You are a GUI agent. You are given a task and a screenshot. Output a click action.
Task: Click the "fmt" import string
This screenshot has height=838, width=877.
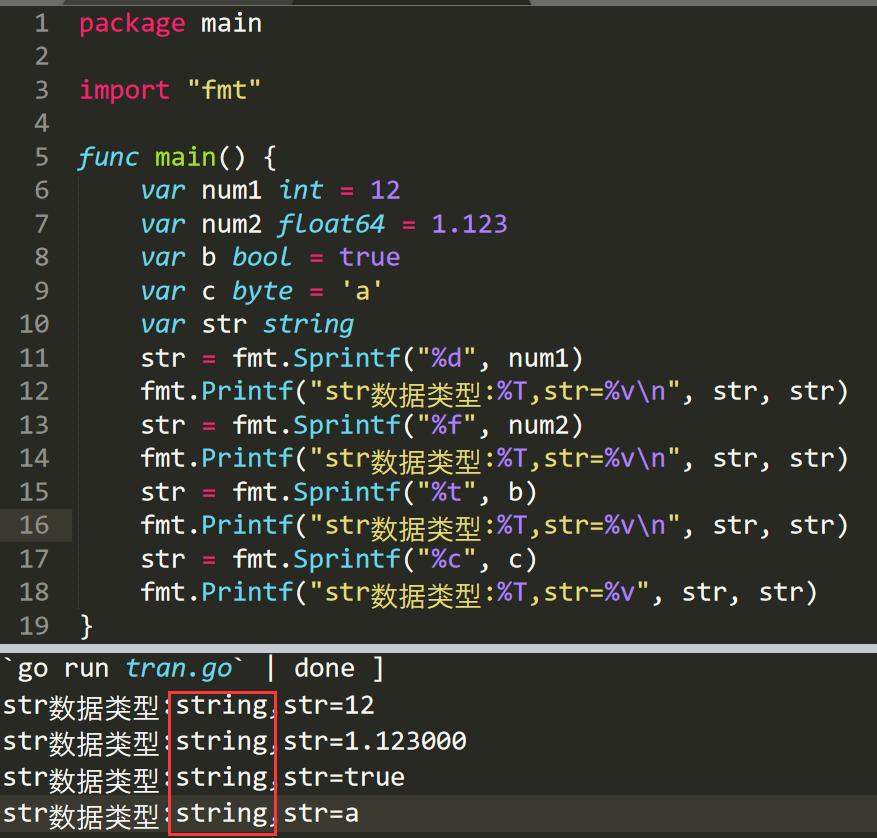[x=224, y=90]
